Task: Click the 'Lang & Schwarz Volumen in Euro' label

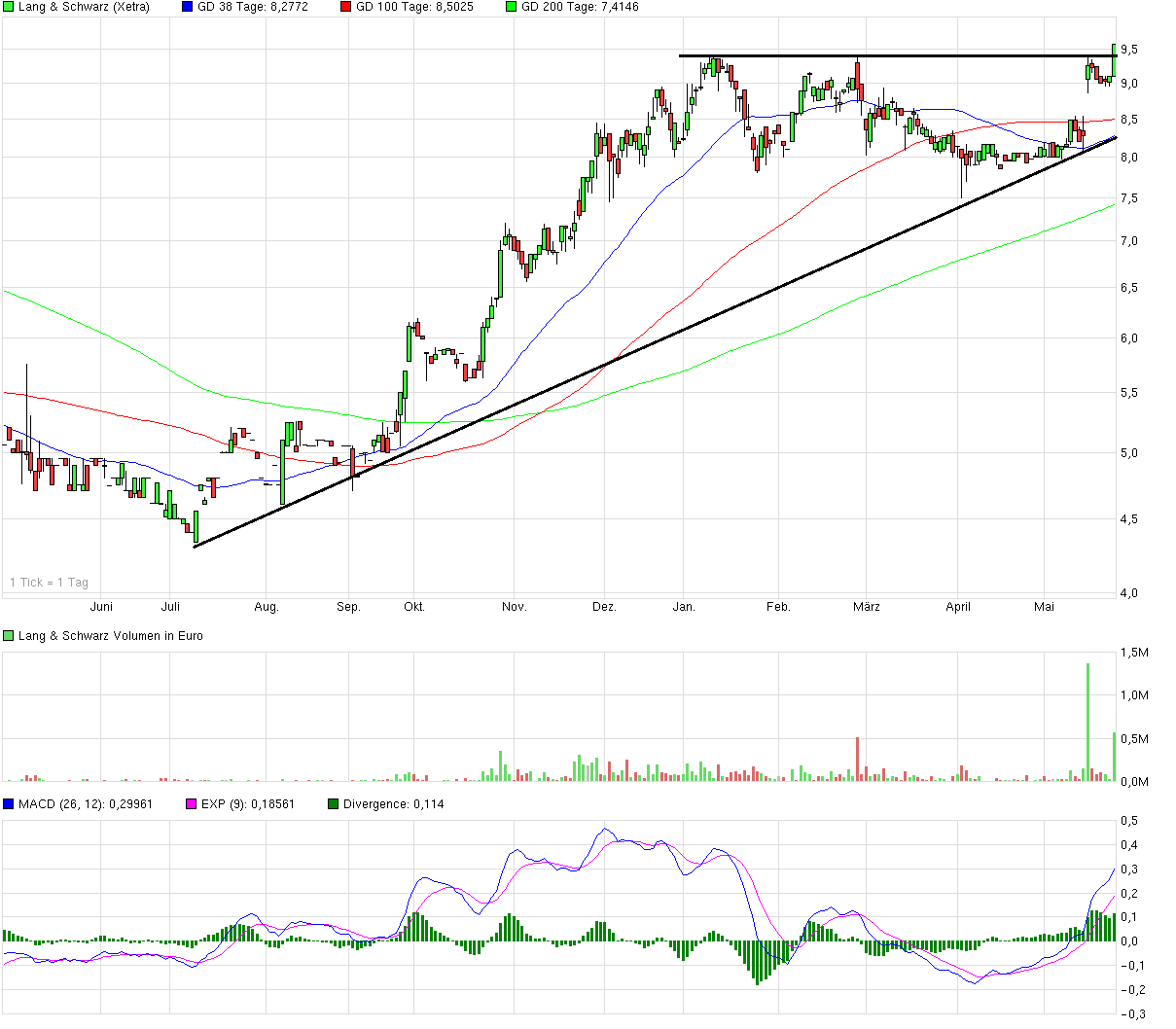Action: [x=111, y=636]
